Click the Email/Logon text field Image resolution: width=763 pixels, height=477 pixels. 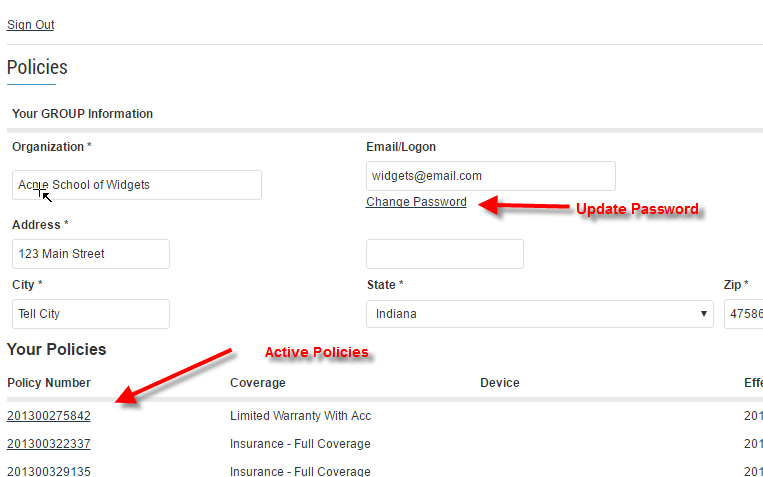tap(490, 176)
